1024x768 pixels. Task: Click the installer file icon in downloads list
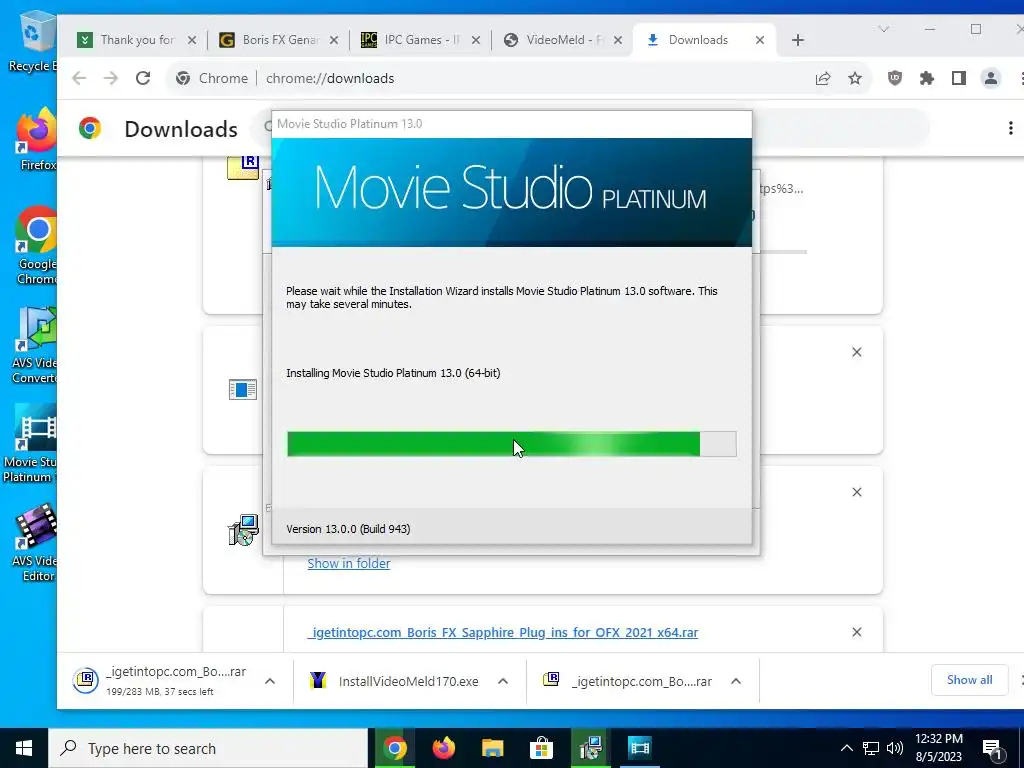tap(243, 530)
